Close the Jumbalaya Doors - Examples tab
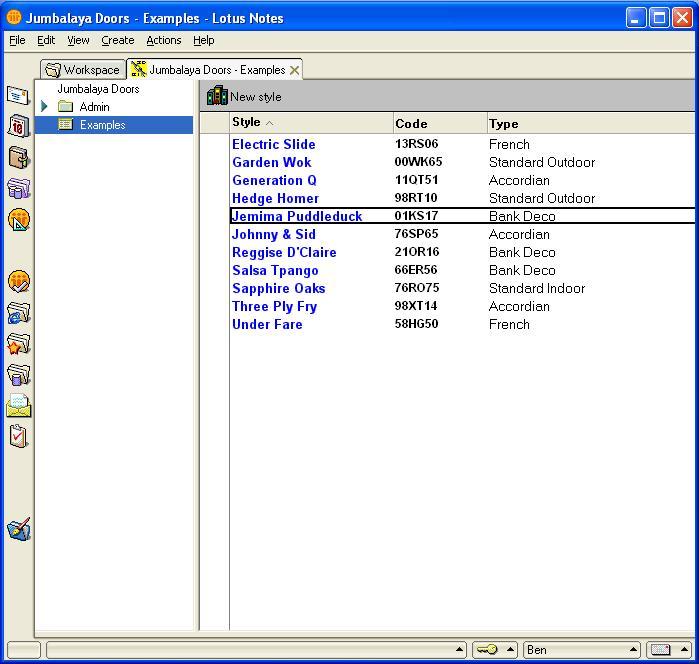699x664 pixels. coord(294,70)
